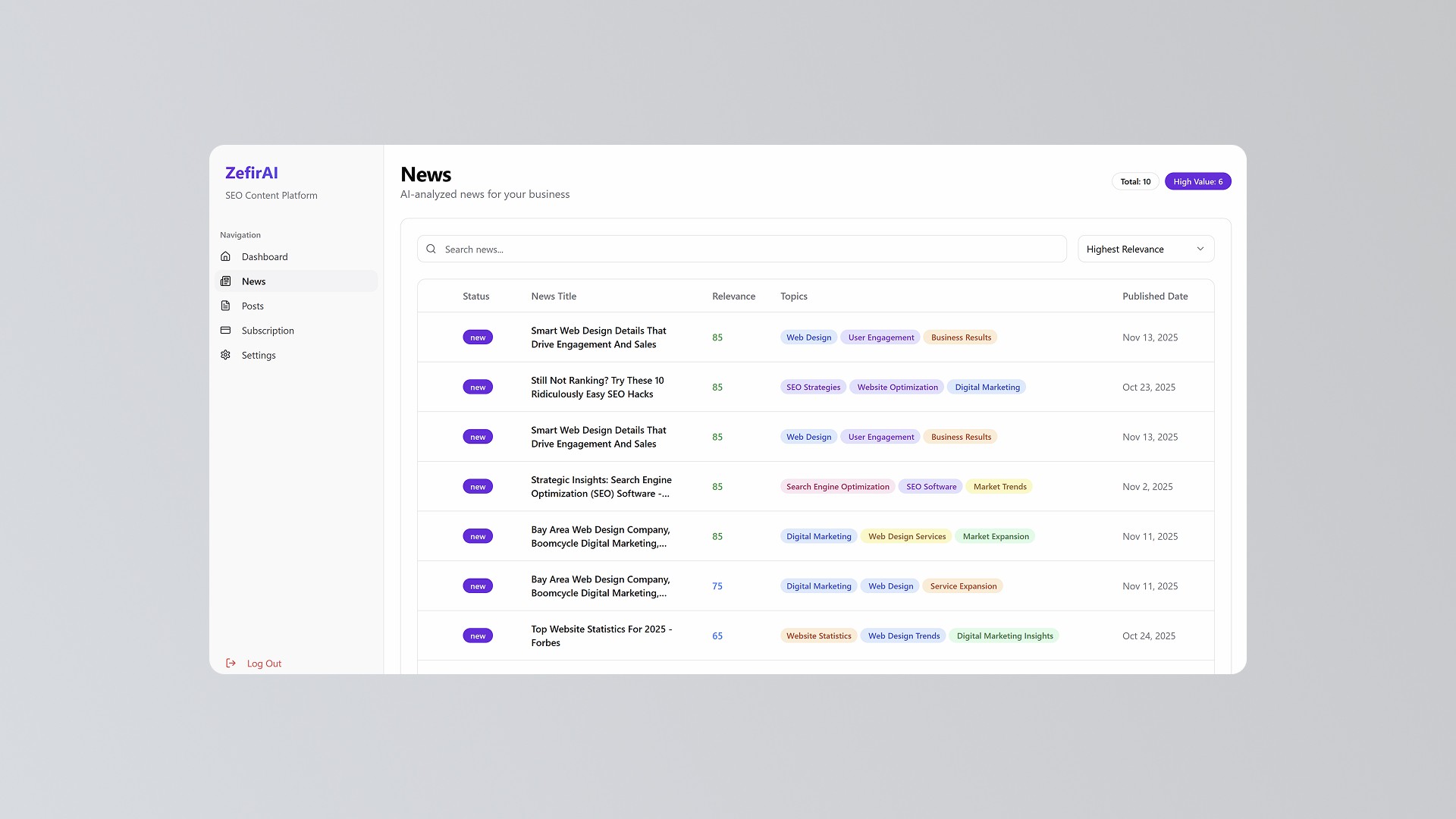The height and width of the screenshot is (819, 1456).
Task: Click the magnifier icon in search bar
Action: [431, 249]
